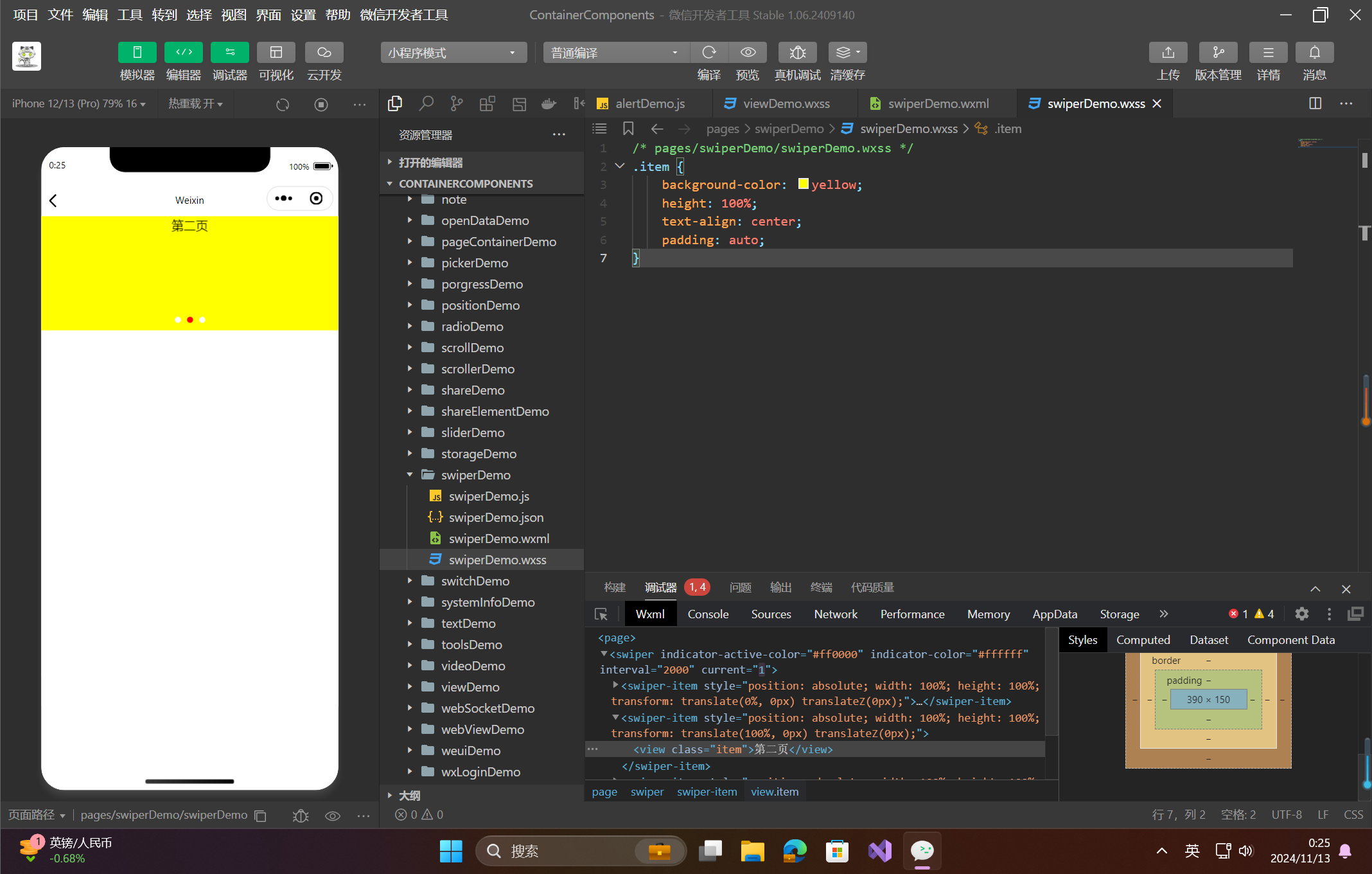
Task: Click the simulator refresh icon
Action: (283, 104)
